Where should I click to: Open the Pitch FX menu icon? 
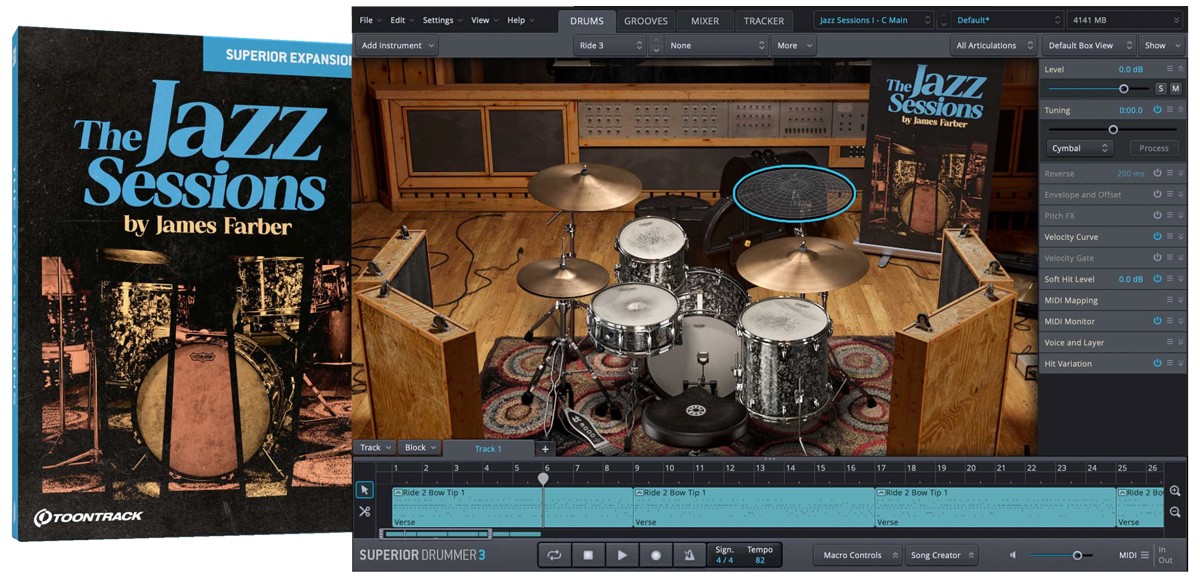point(1169,215)
